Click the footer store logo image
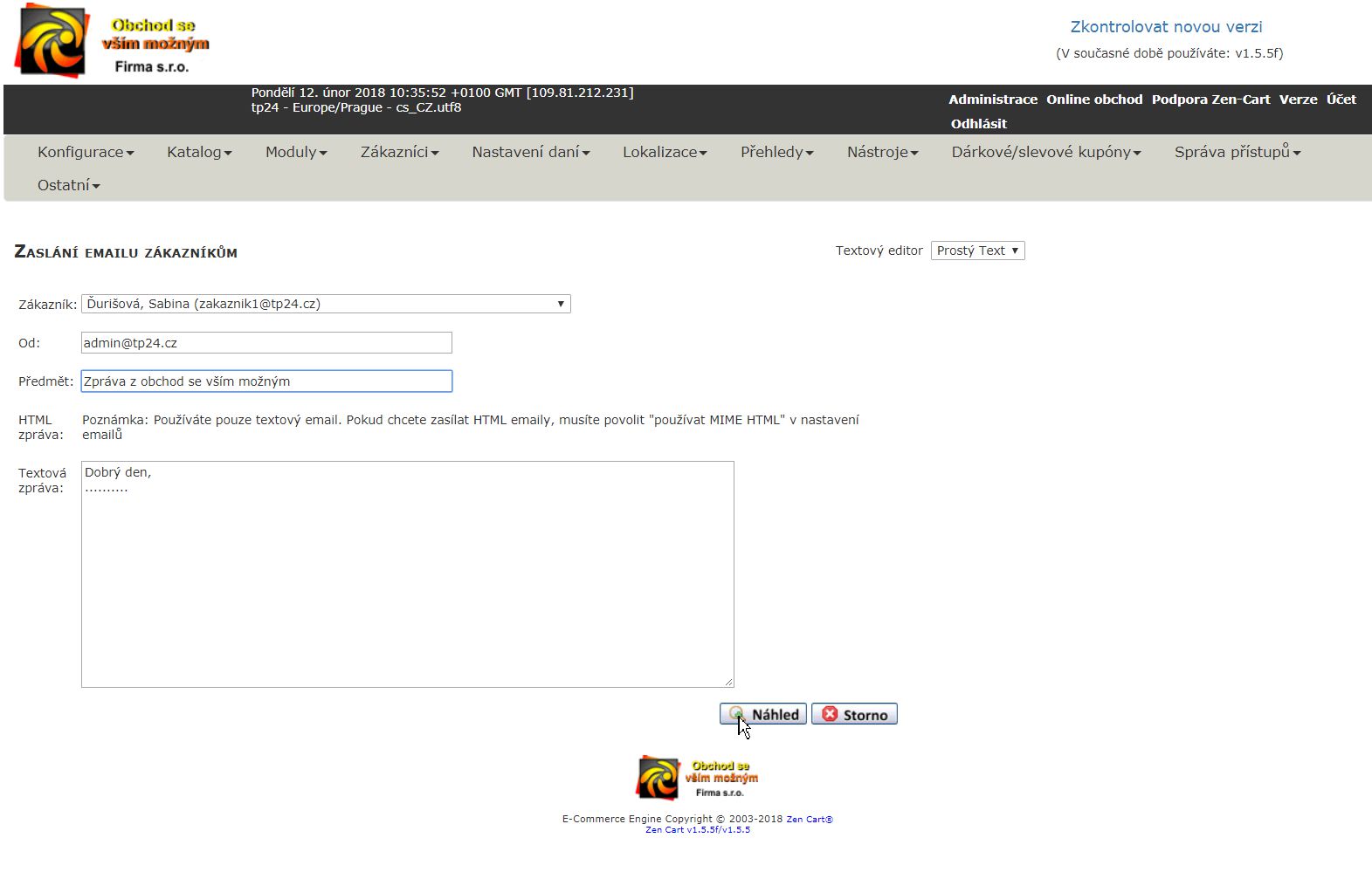This screenshot has width=1372, height=879. pyautogui.click(x=697, y=777)
